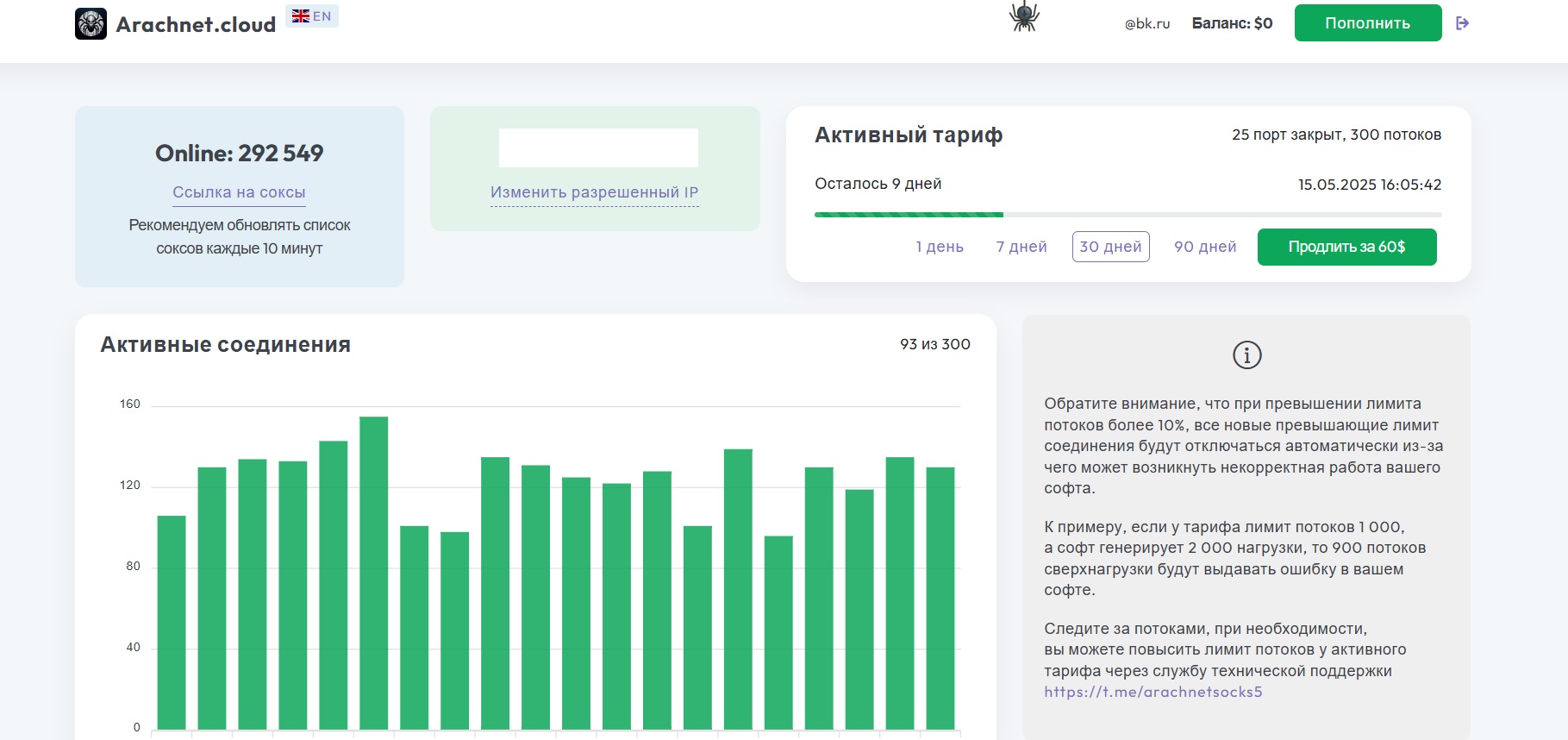Image resolution: width=1568 pixels, height=740 pixels.
Task: Click Изменить разрешенный IP link
Action: click(595, 192)
